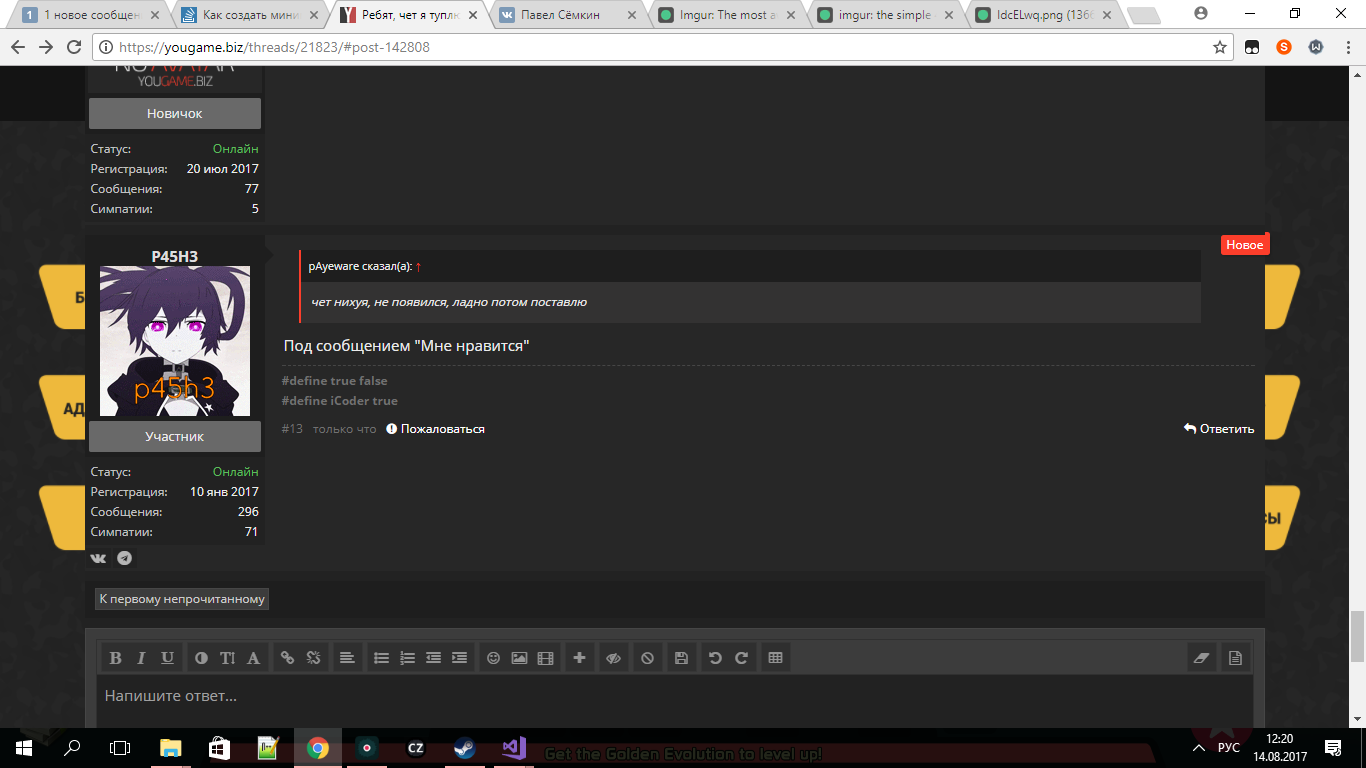Screen dimensions: 1366x768
Task: Insert media using the film icon
Action: 545,658
